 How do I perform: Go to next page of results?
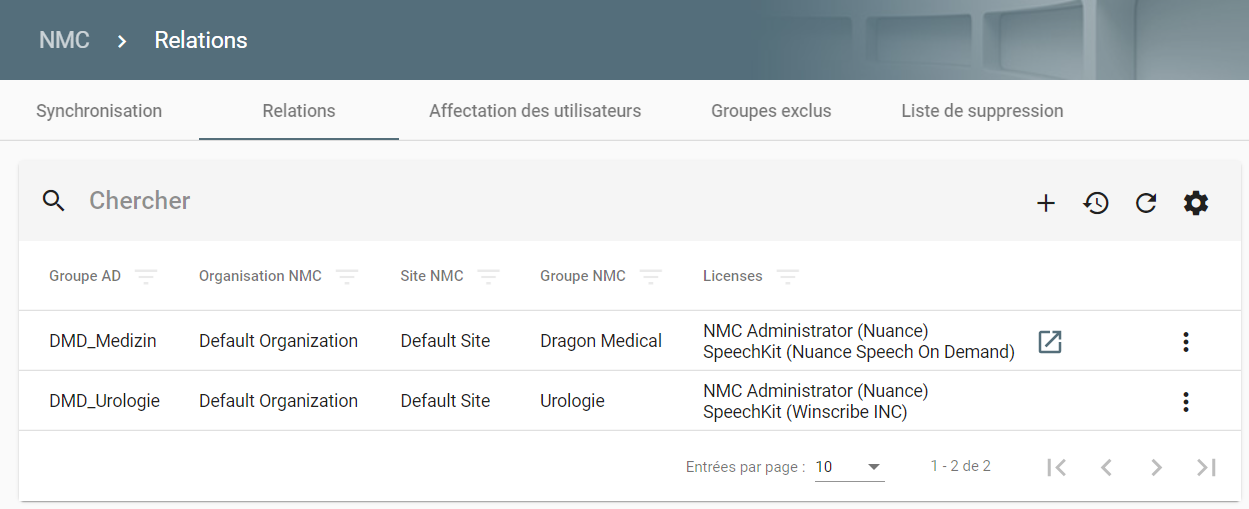pos(1156,467)
